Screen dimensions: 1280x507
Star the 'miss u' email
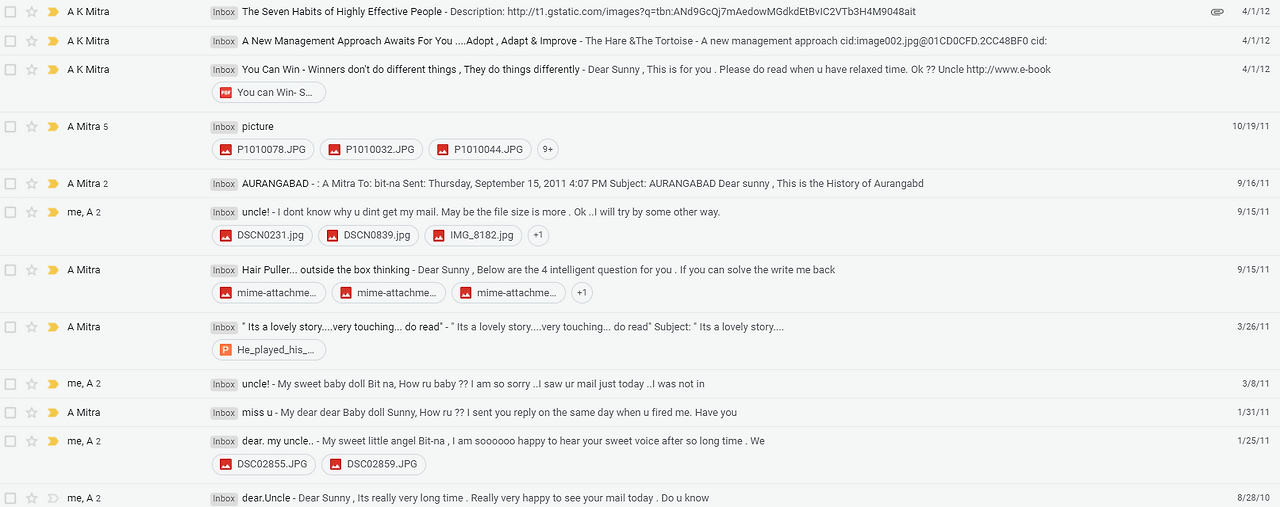[31, 413]
